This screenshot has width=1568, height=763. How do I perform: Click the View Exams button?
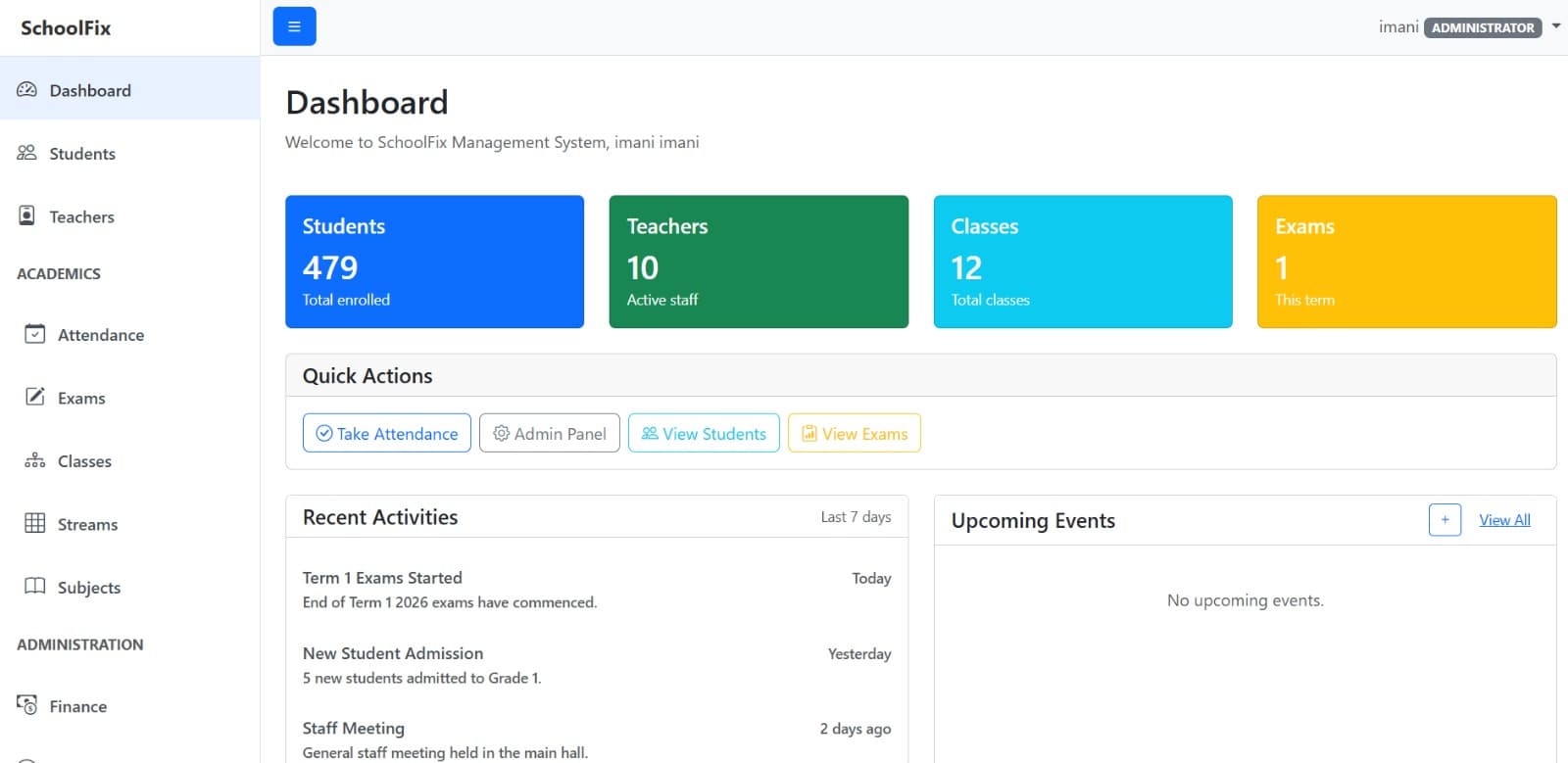[x=855, y=433]
